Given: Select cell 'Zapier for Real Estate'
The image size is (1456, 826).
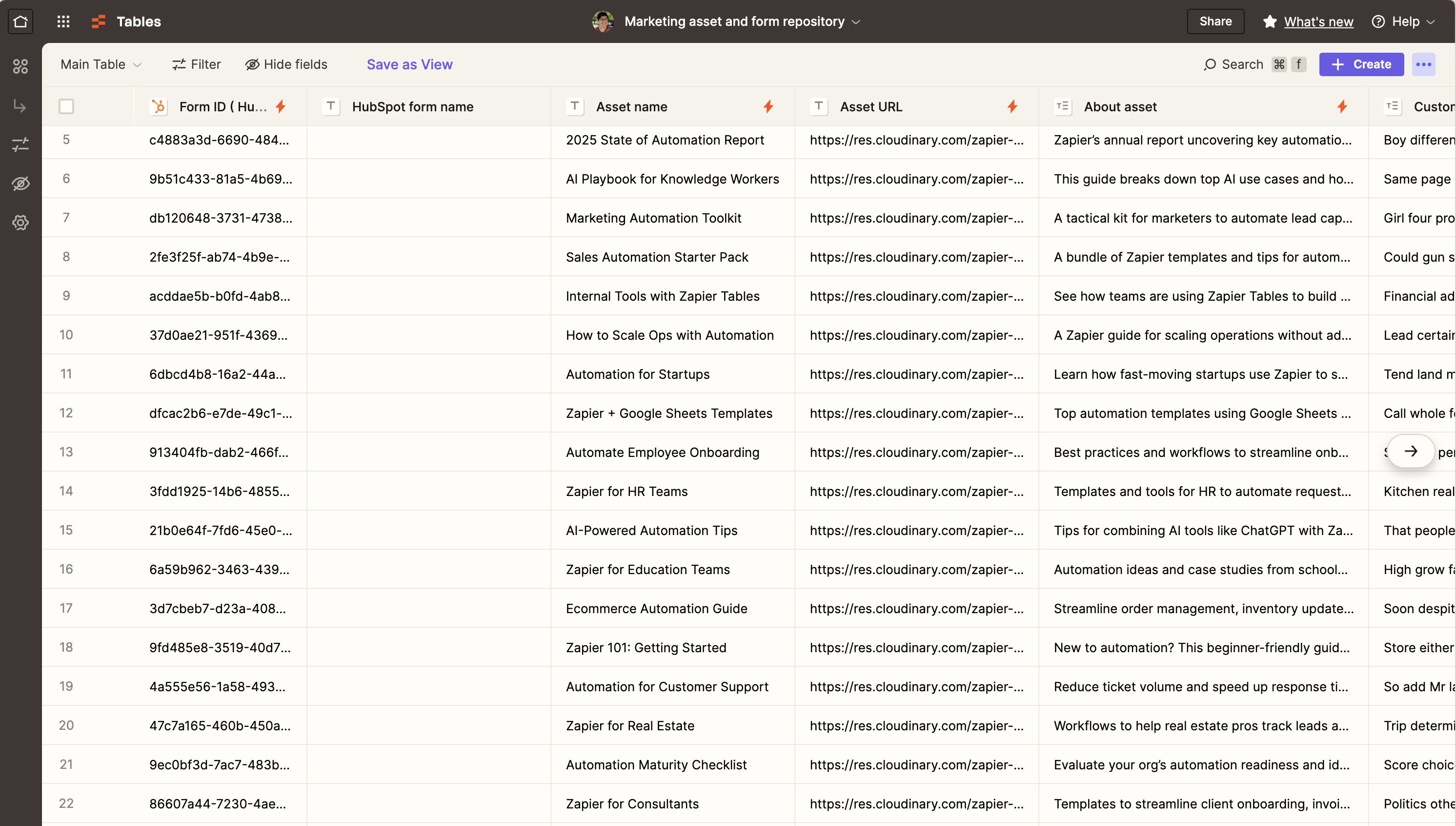Looking at the screenshot, I should click(672, 725).
